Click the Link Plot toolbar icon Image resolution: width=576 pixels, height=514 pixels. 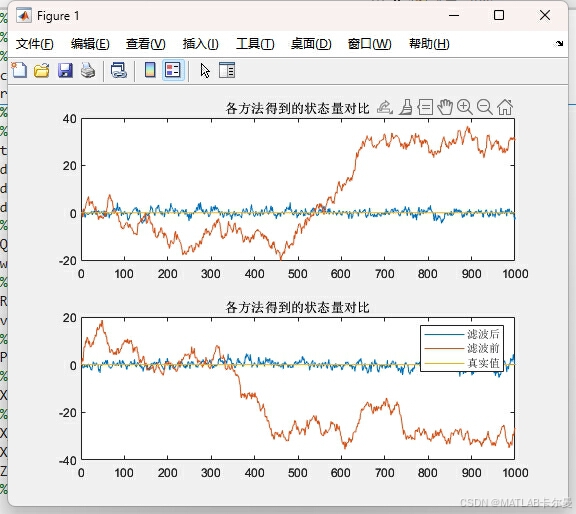(119, 70)
